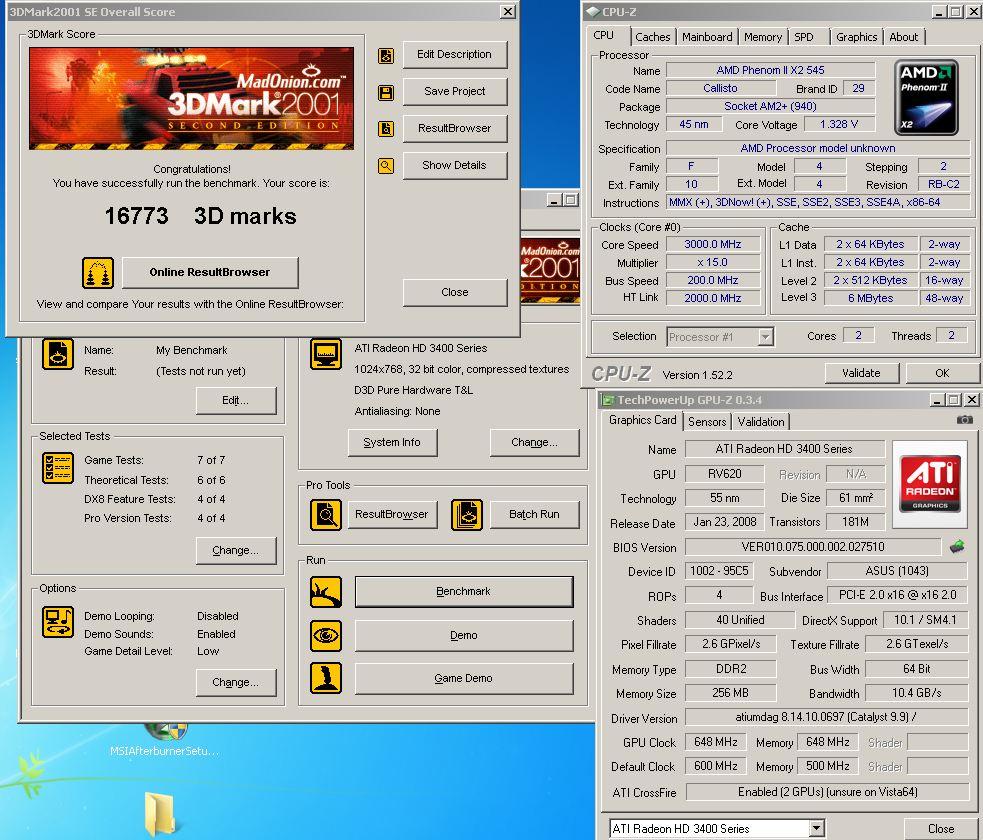
Task: Switch to the Sensors tab in GPU-Z
Action: (707, 422)
